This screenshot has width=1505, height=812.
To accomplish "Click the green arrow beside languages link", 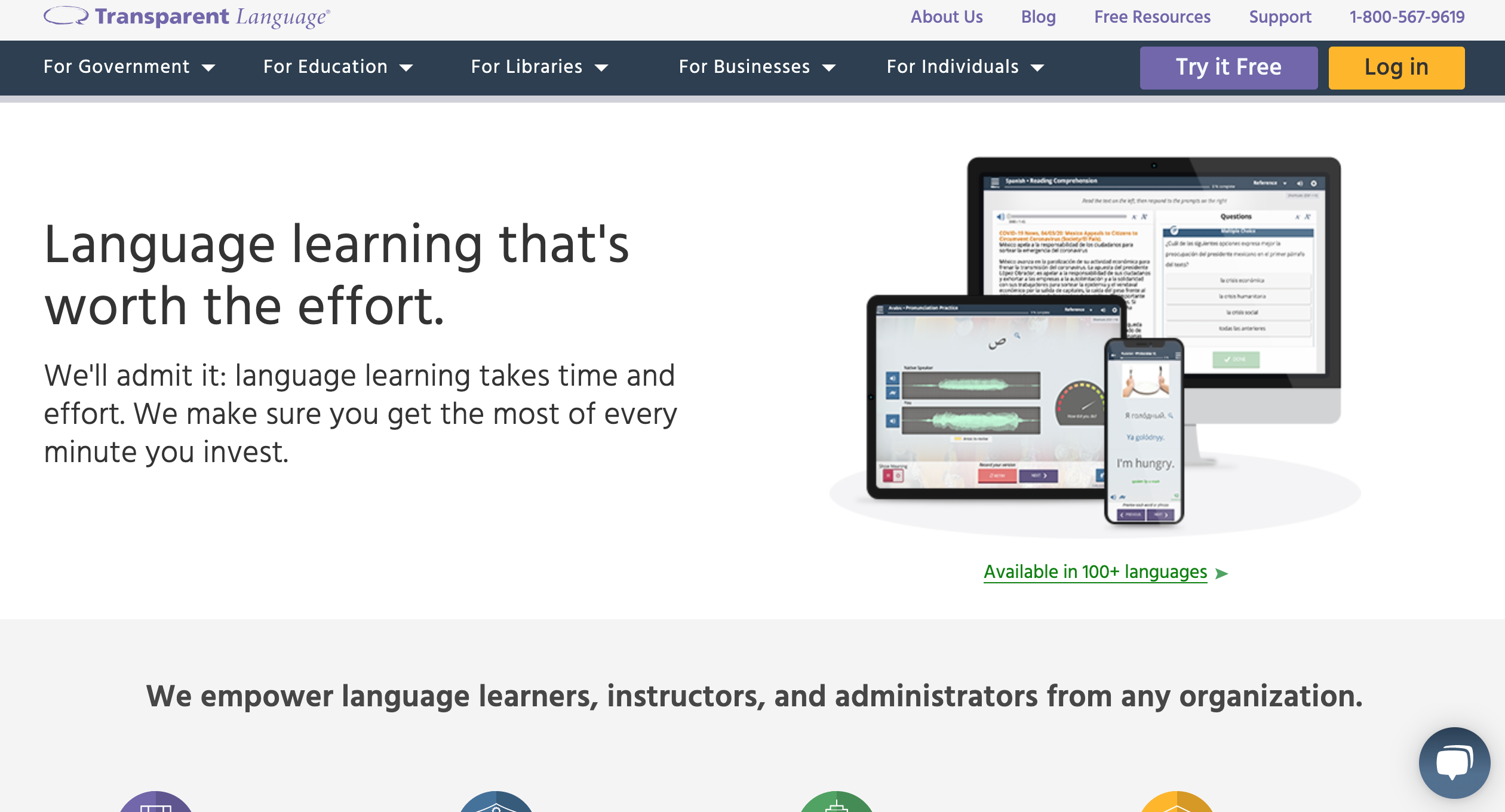I will pyautogui.click(x=1222, y=573).
